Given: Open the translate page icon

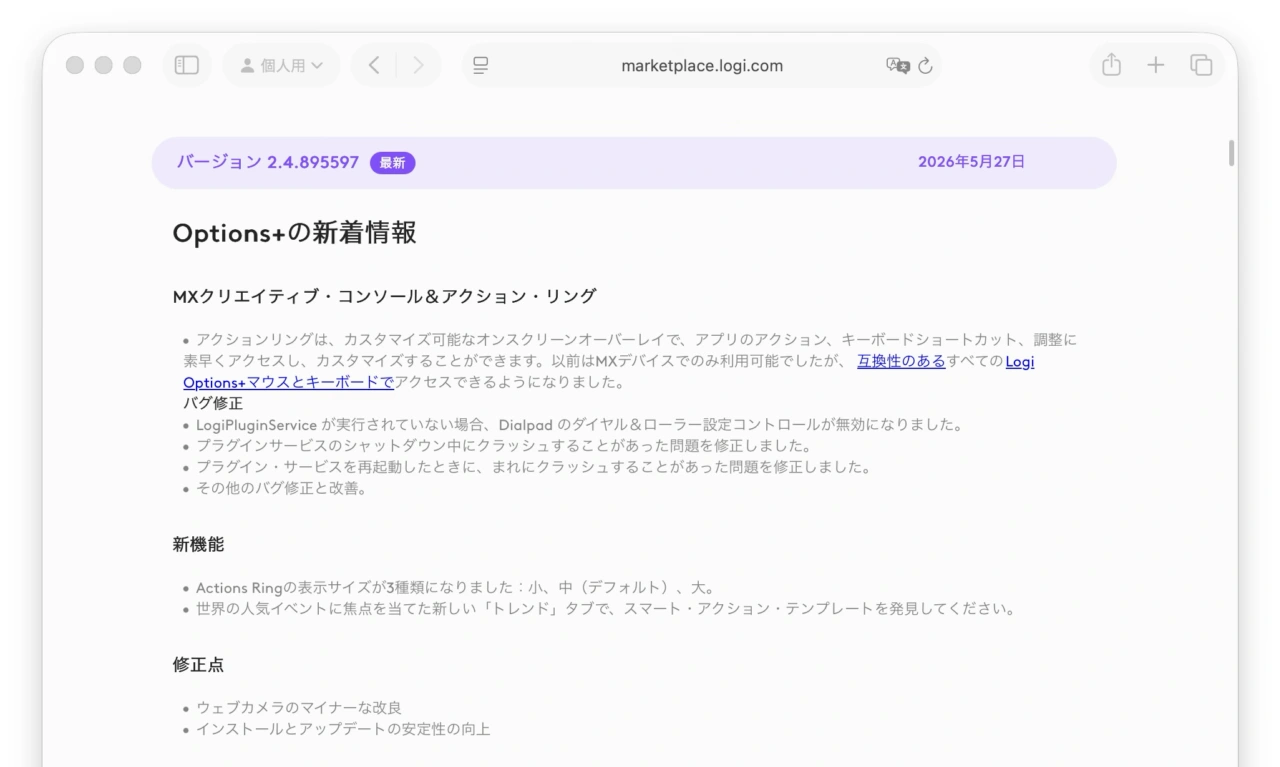Looking at the screenshot, I should 898,65.
